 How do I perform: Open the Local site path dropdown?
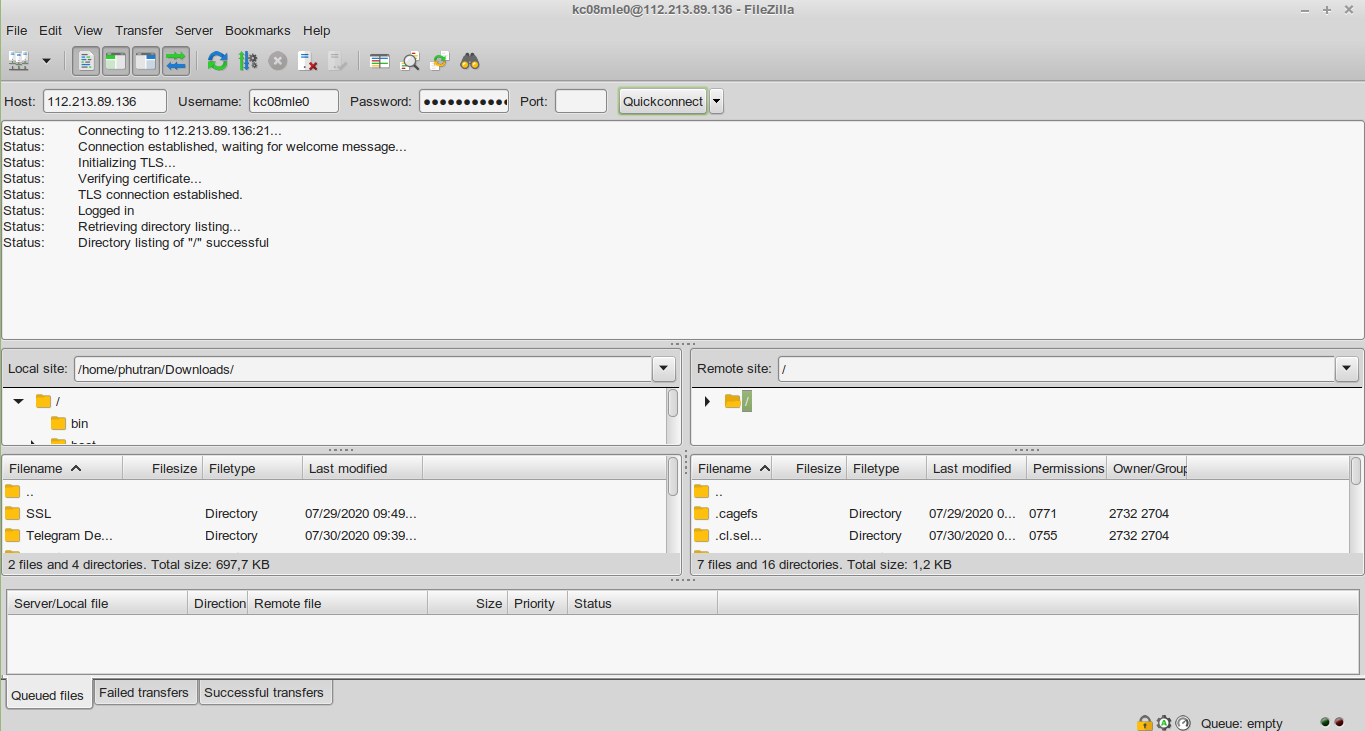(x=664, y=369)
